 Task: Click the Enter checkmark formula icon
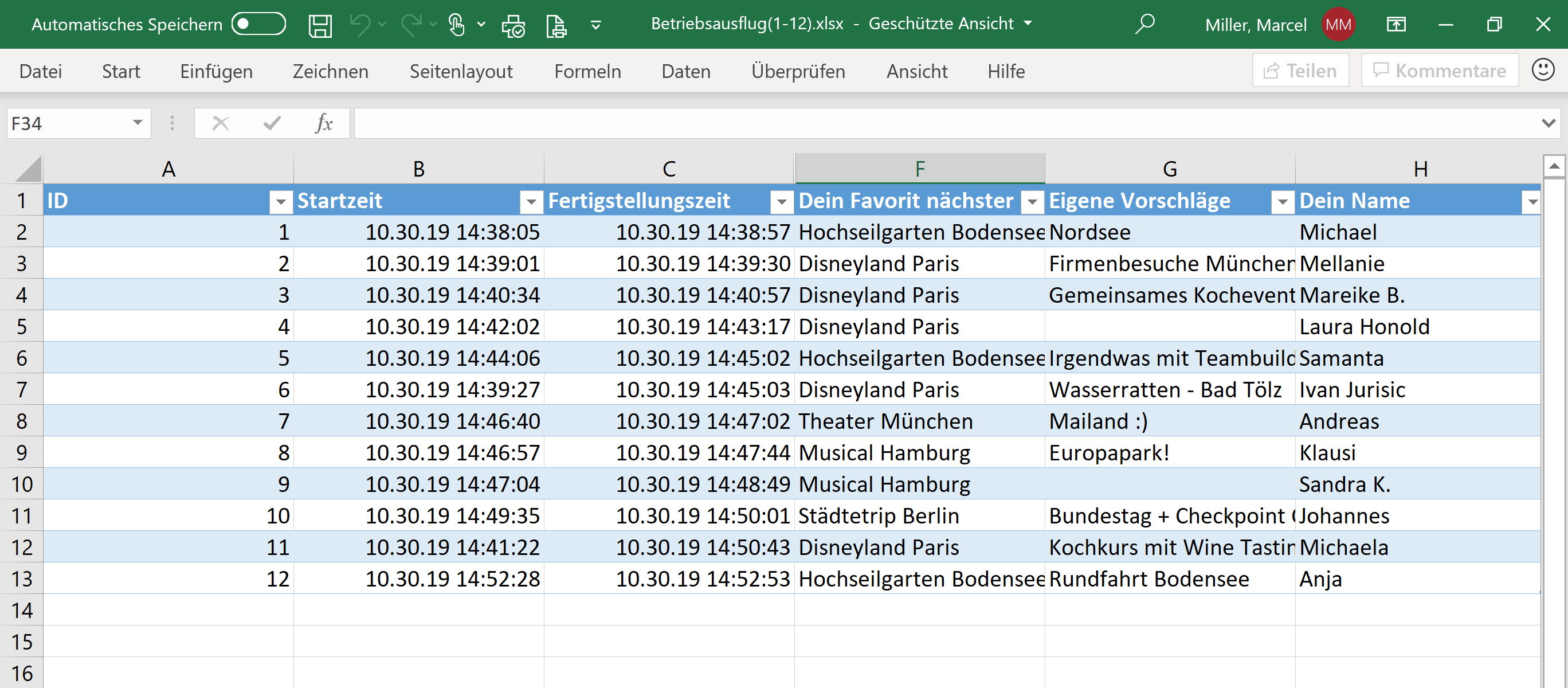click(x=272, y=124)
